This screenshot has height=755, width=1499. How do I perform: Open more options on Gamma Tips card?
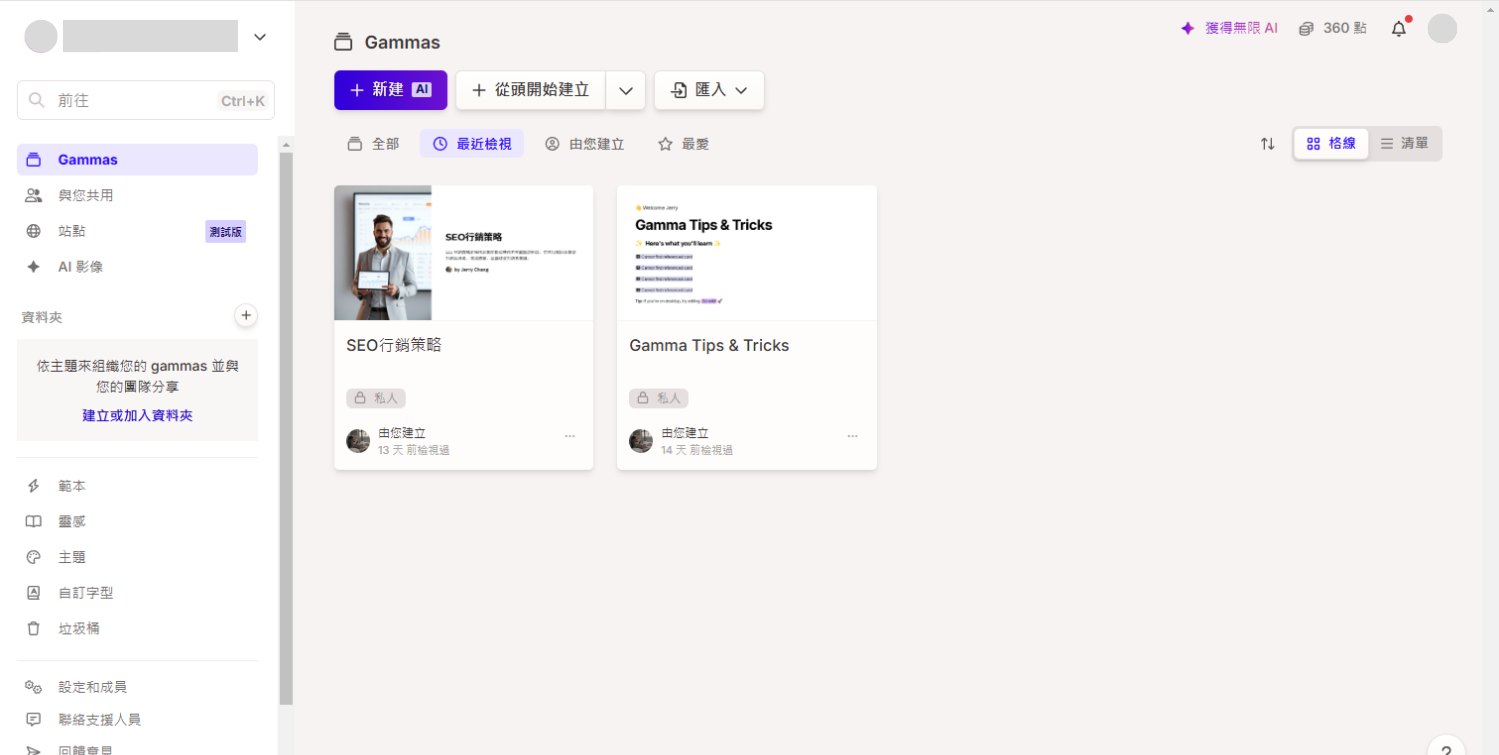tap(853, 436)
